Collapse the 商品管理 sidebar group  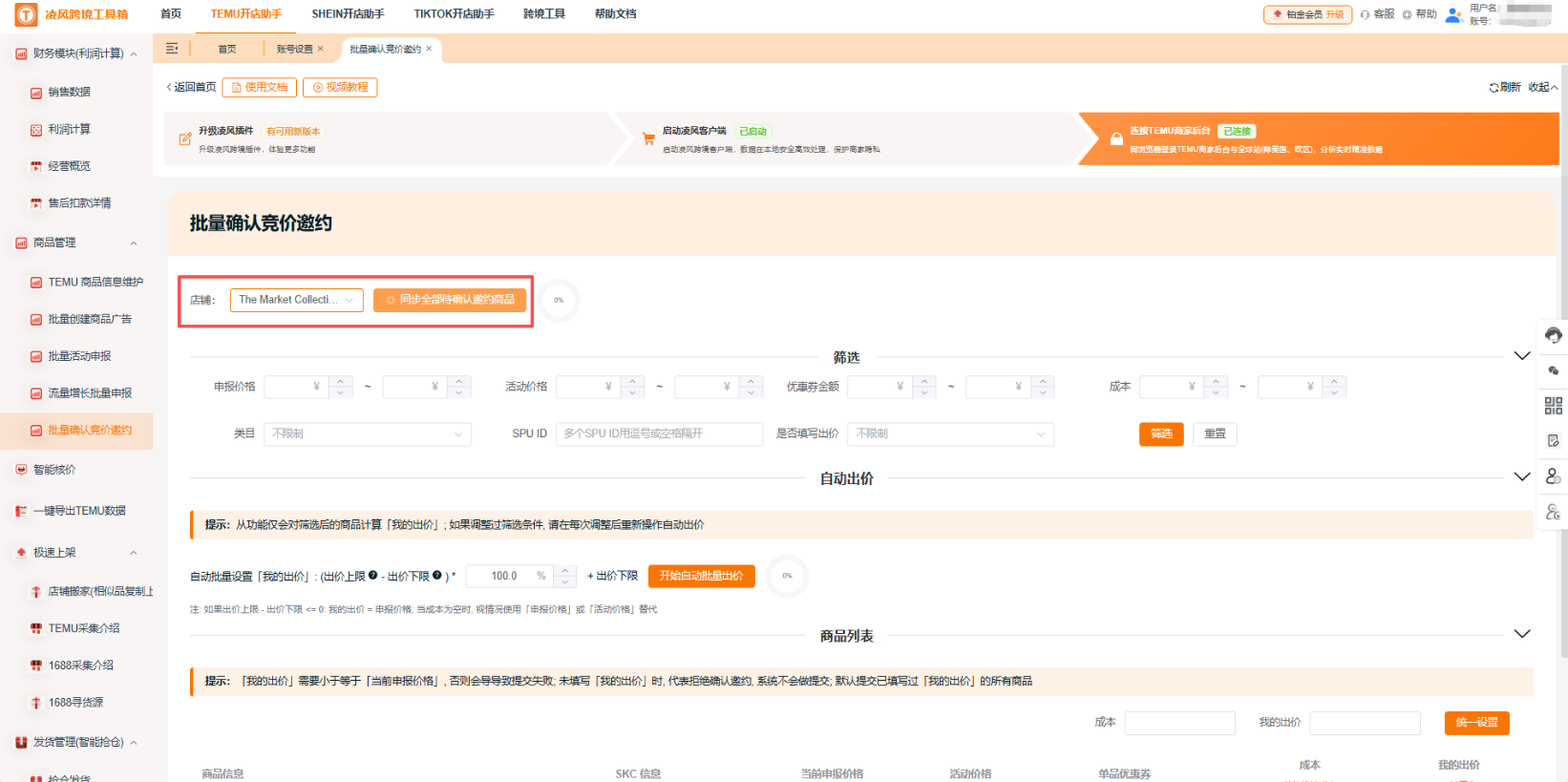[x=134, y=243]
